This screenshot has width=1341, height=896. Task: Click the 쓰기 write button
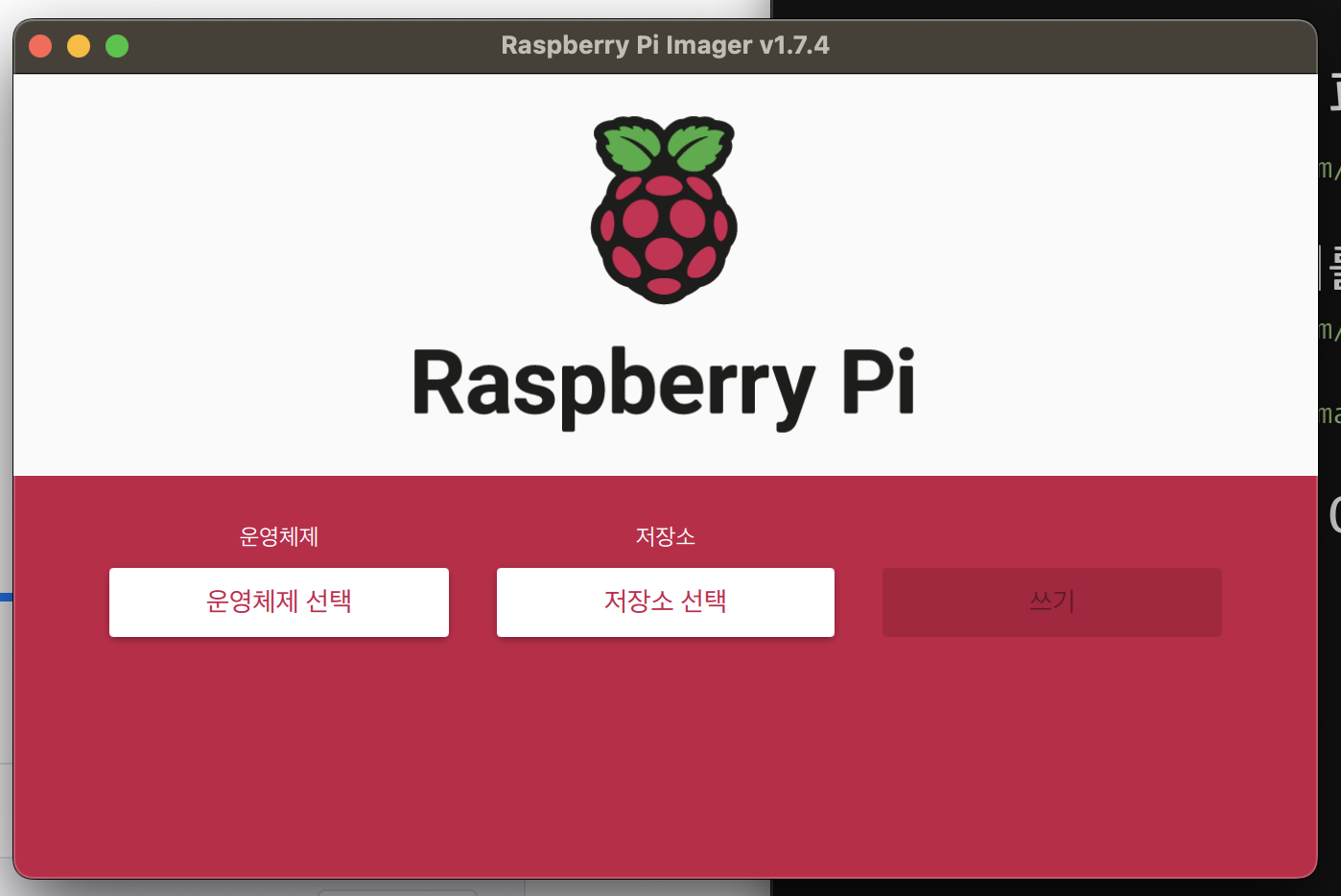[x=1052, y=602]
